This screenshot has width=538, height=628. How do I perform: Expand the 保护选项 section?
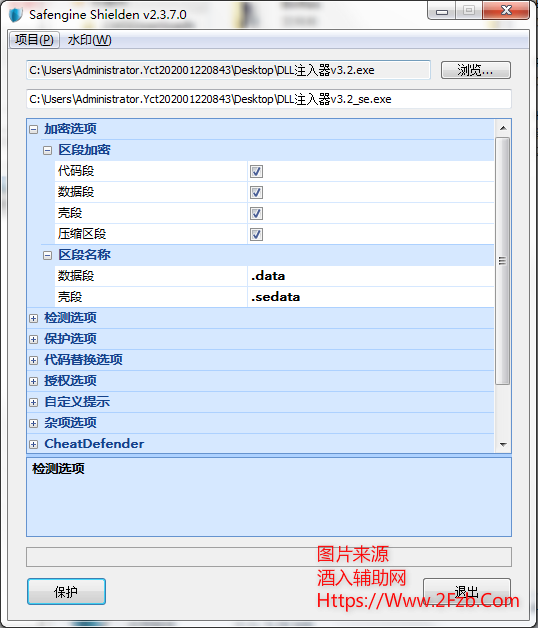point(34,339)
